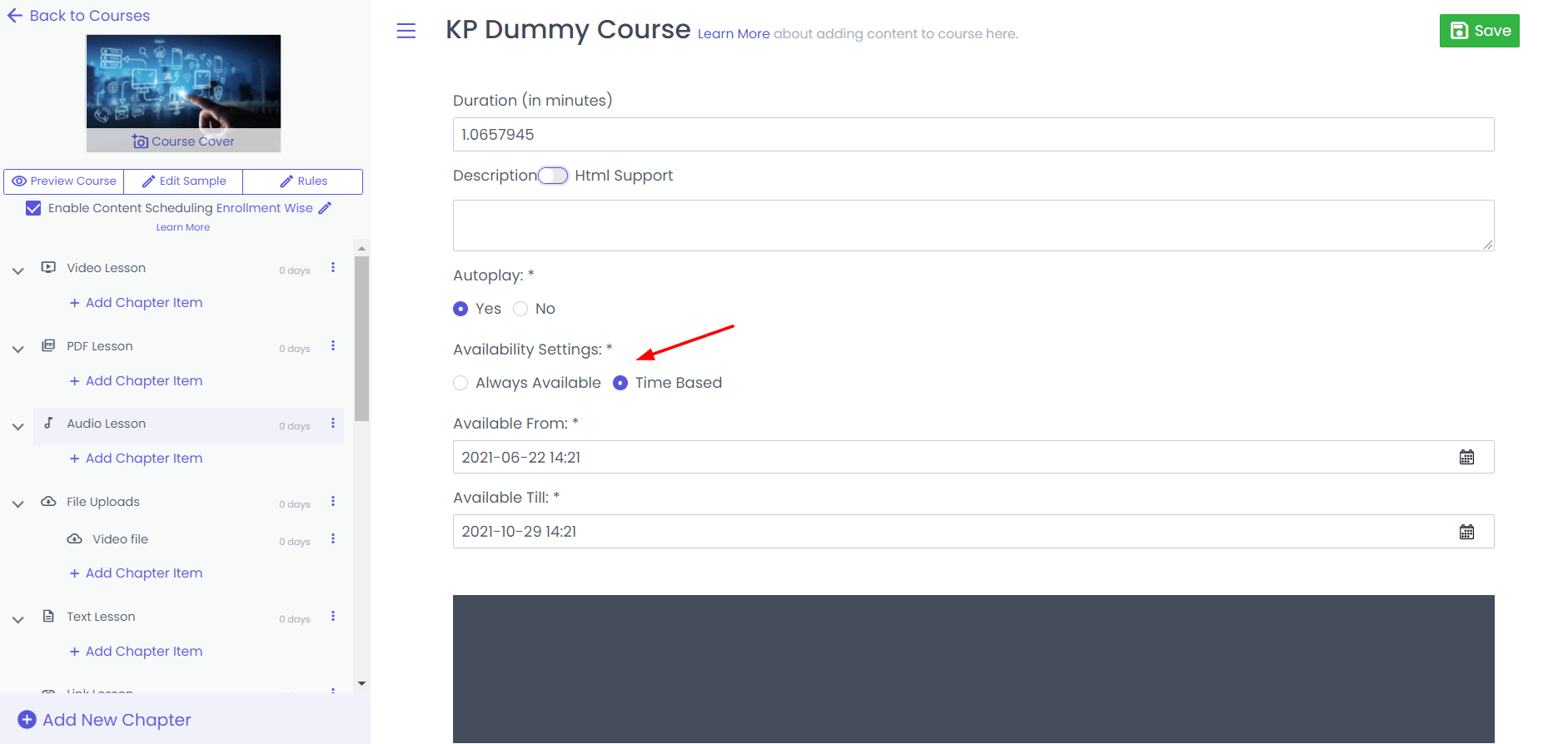This screenshot has height=744, width=1568.
Task: Select the Always Available radio option
Action: point(460,383)
